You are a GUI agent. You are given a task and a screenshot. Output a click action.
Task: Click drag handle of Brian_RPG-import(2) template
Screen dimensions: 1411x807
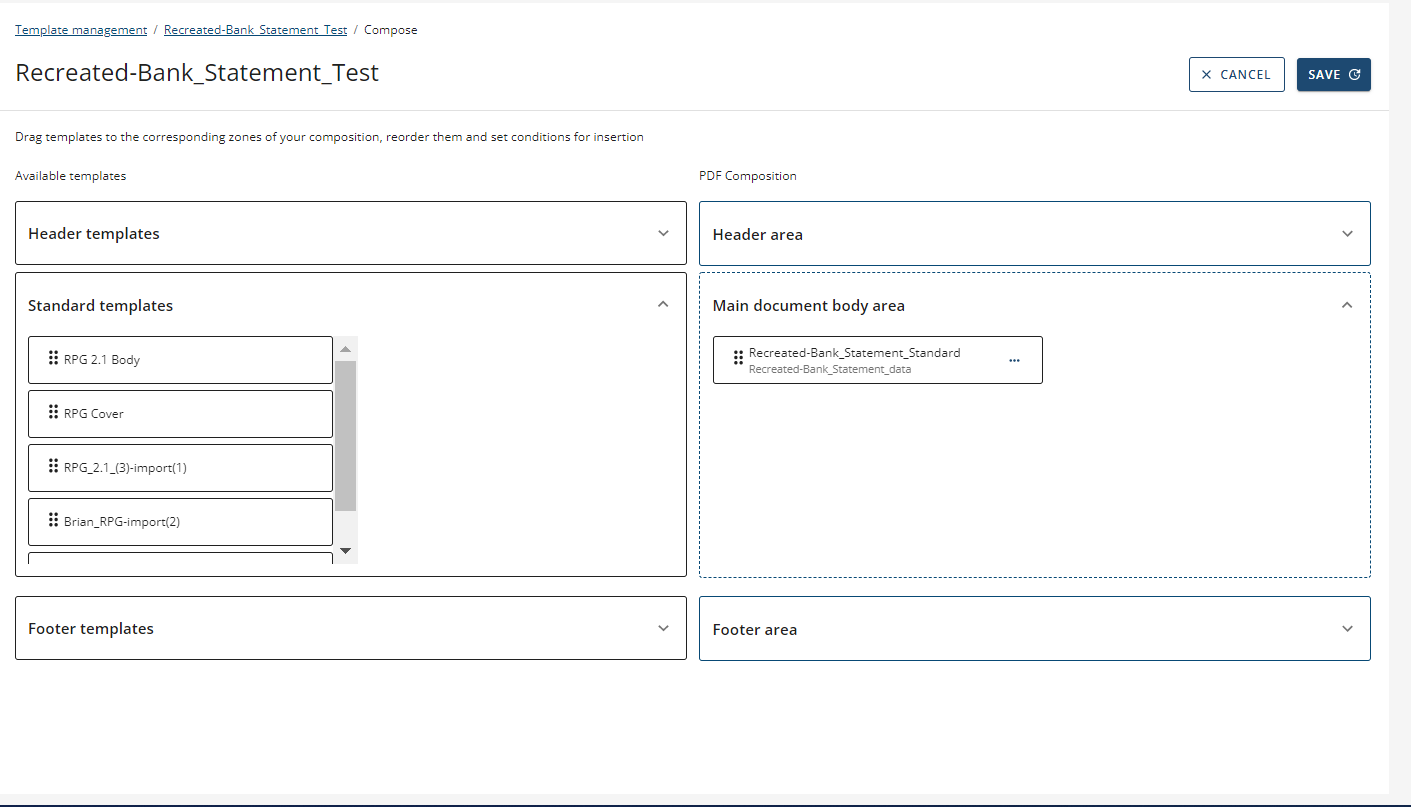coord(53,520)
